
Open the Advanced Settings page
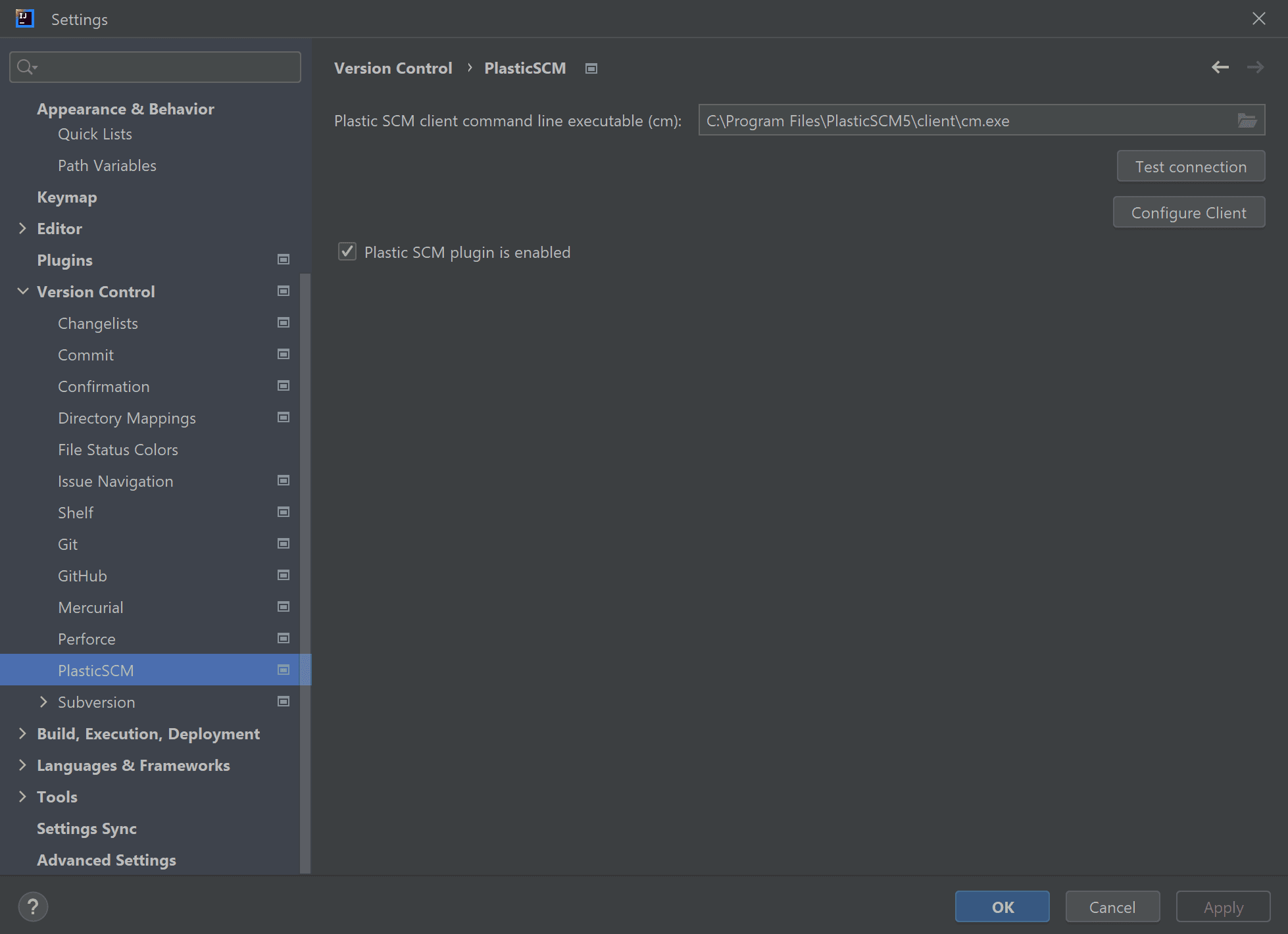coord(107,860)
